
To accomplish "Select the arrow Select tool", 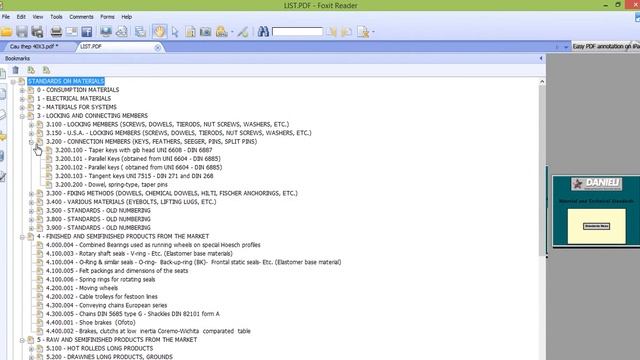I will coord(175,32).
